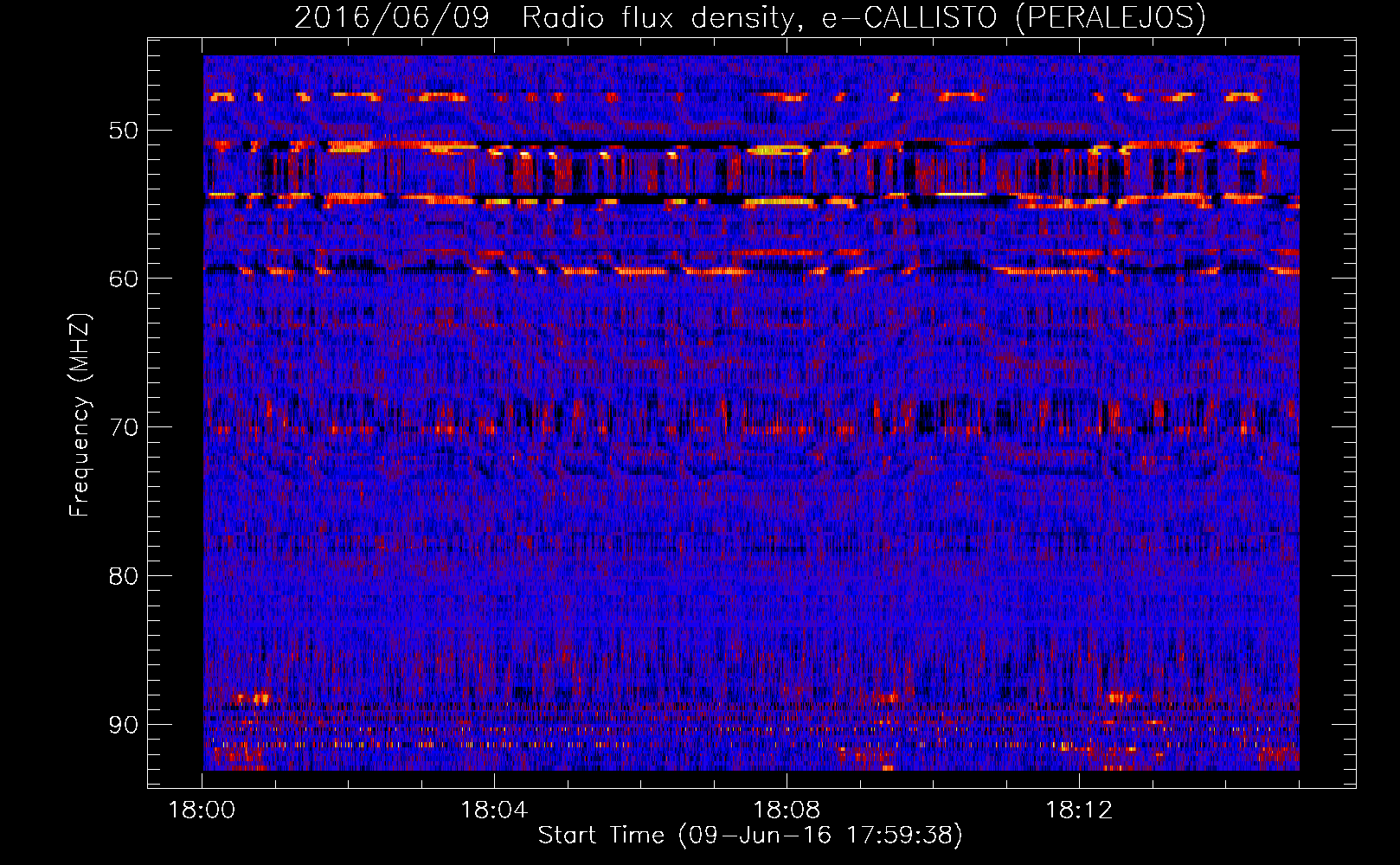
Task: Click the 90 MHz frequency tick label
Action: tap(123, 724)
